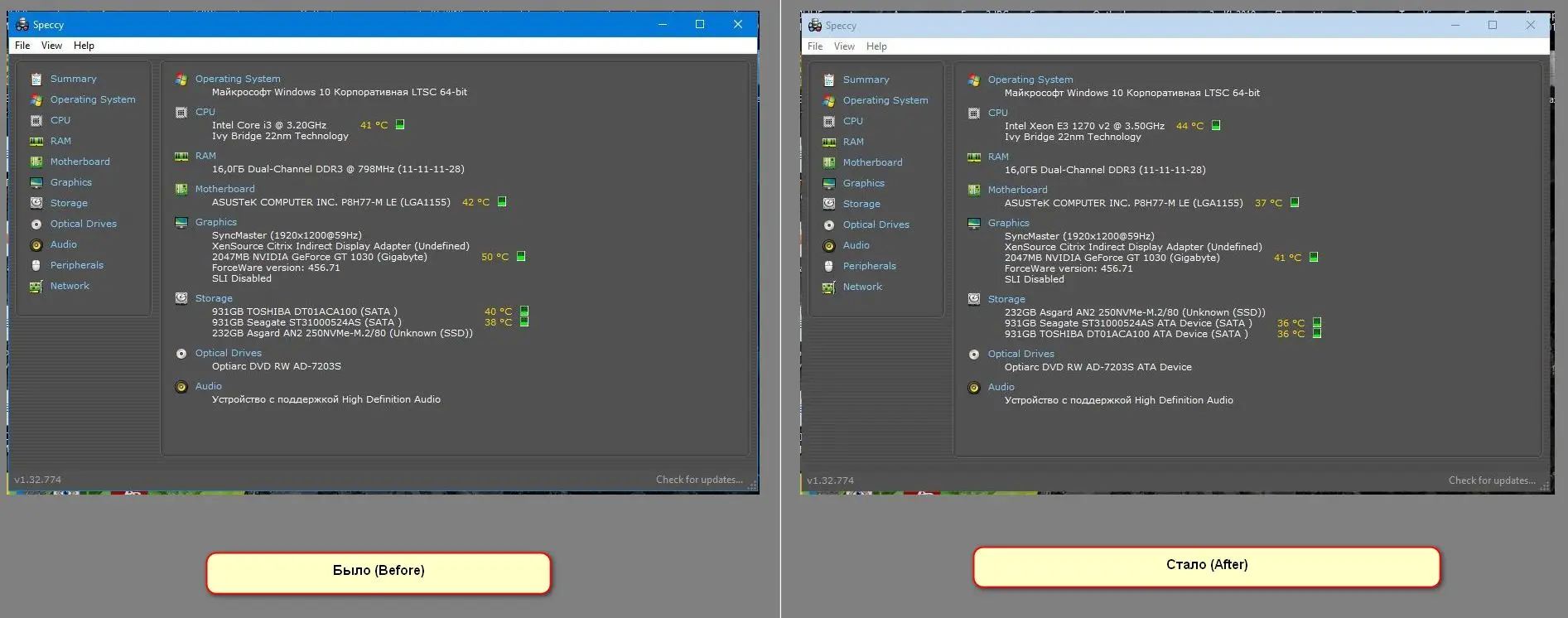Open View menu in Xeon Speccy window
Viewport: 1568px width, 618px height.
click(x=844, y=46)
